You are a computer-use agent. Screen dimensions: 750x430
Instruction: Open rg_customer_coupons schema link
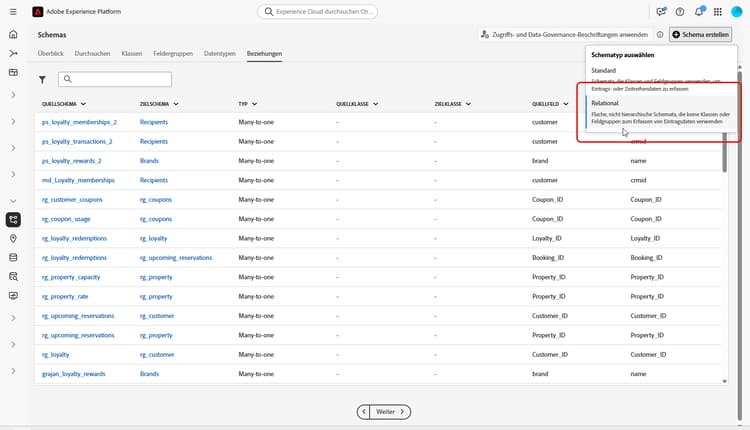[x=72, y=199]
